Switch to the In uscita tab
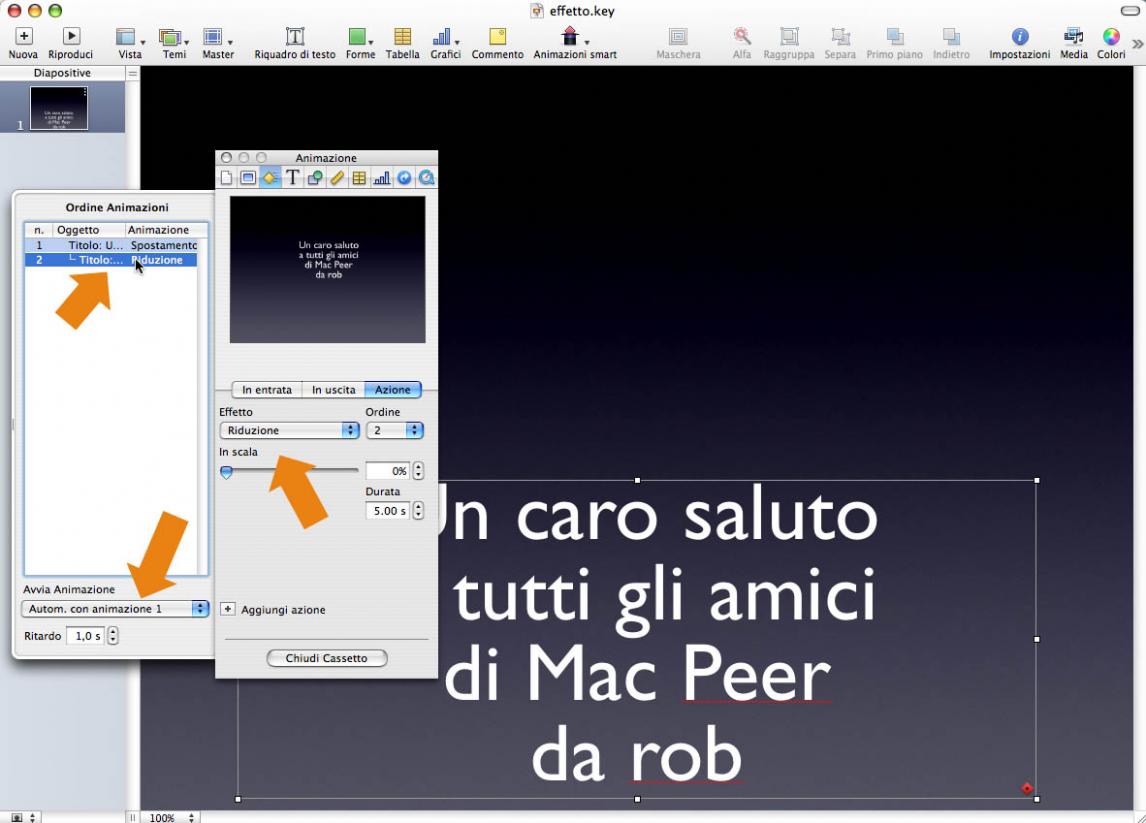Image resolution: width=1146 pixels, height=823 pixels. click(x=333, y=390)
